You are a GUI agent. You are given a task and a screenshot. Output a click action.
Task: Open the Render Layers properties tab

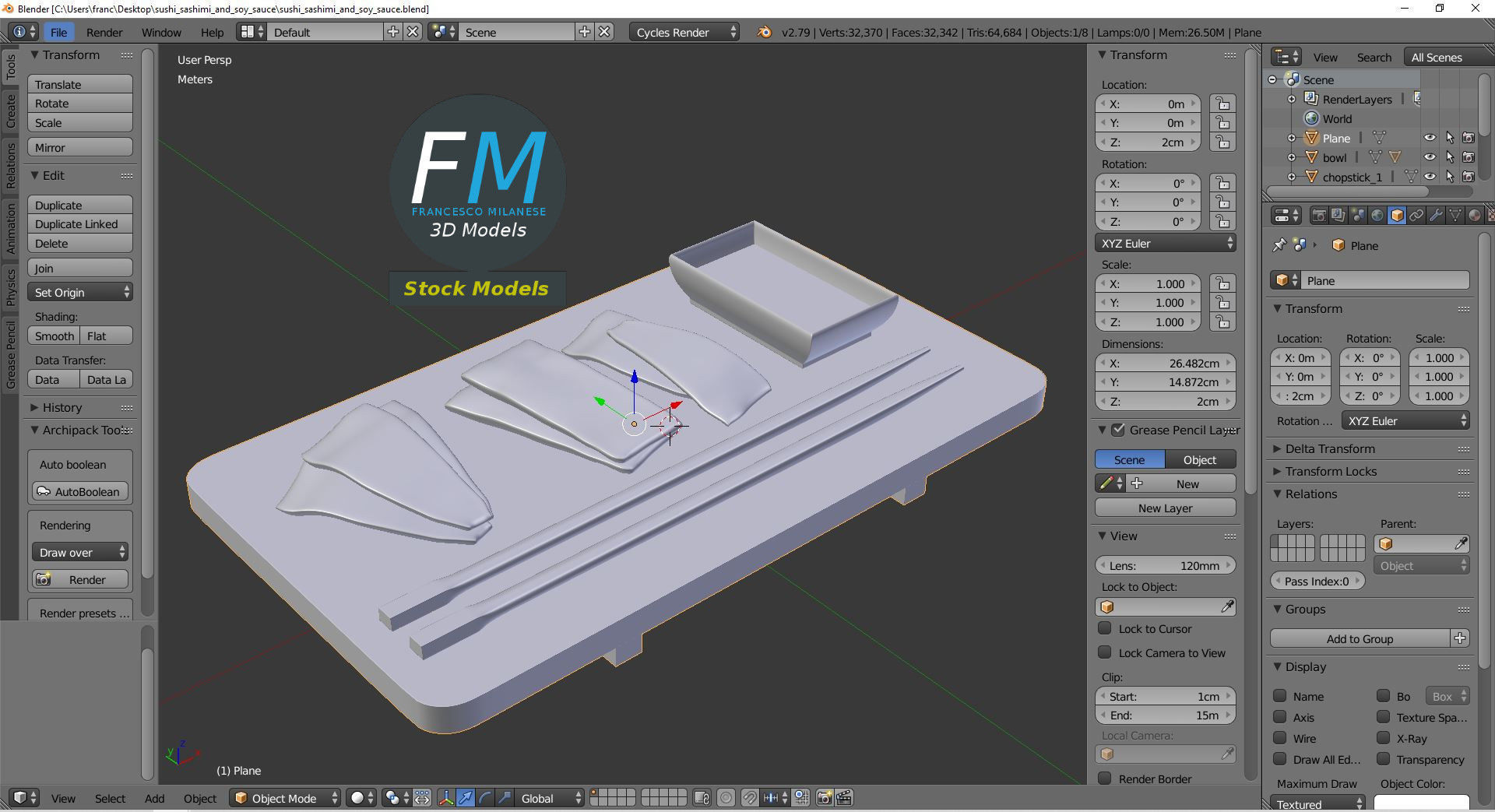click(x=1338, y=216)
